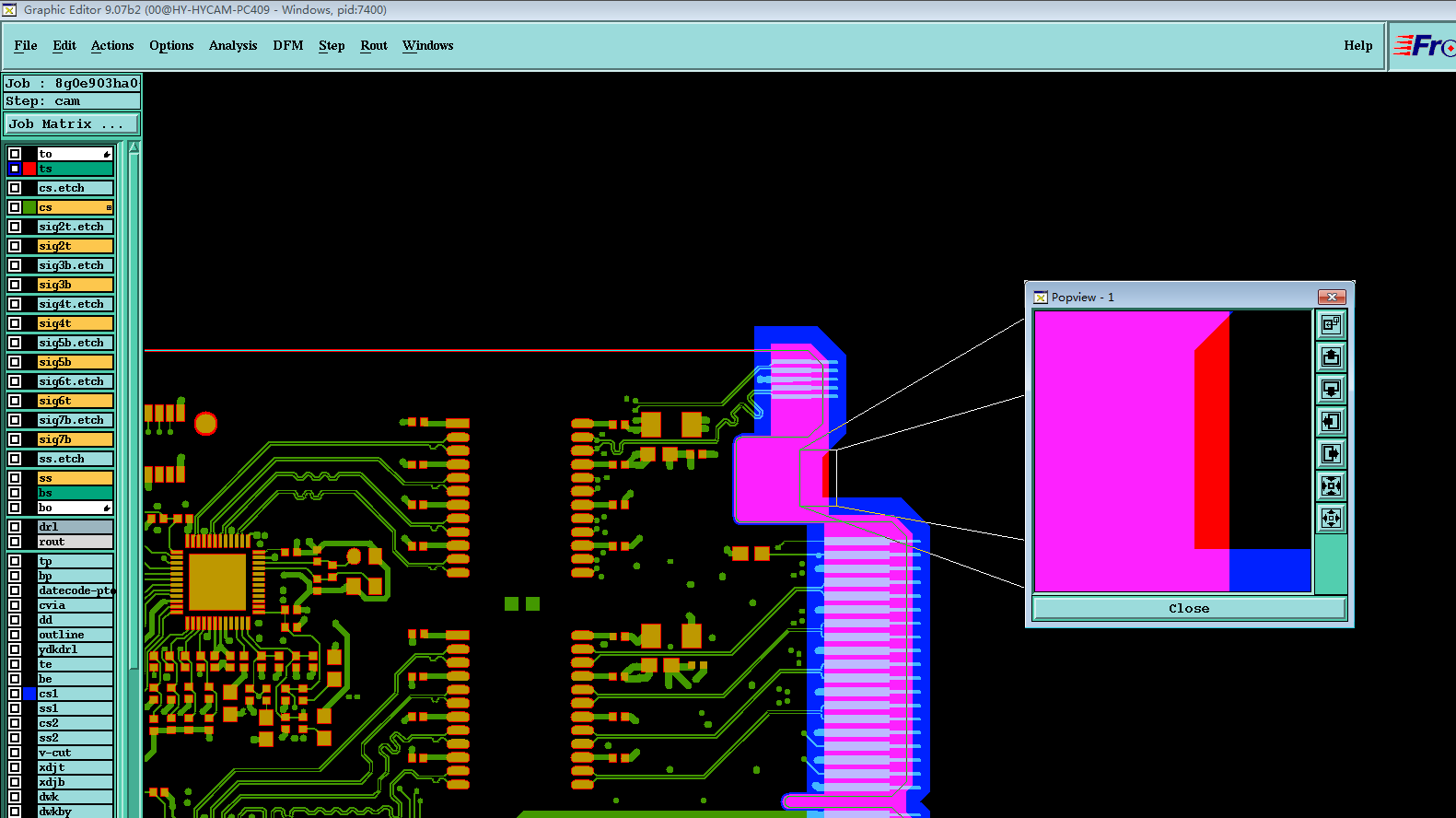Toggle visibility checkbox for the cs layer

[x=15, y=207]
